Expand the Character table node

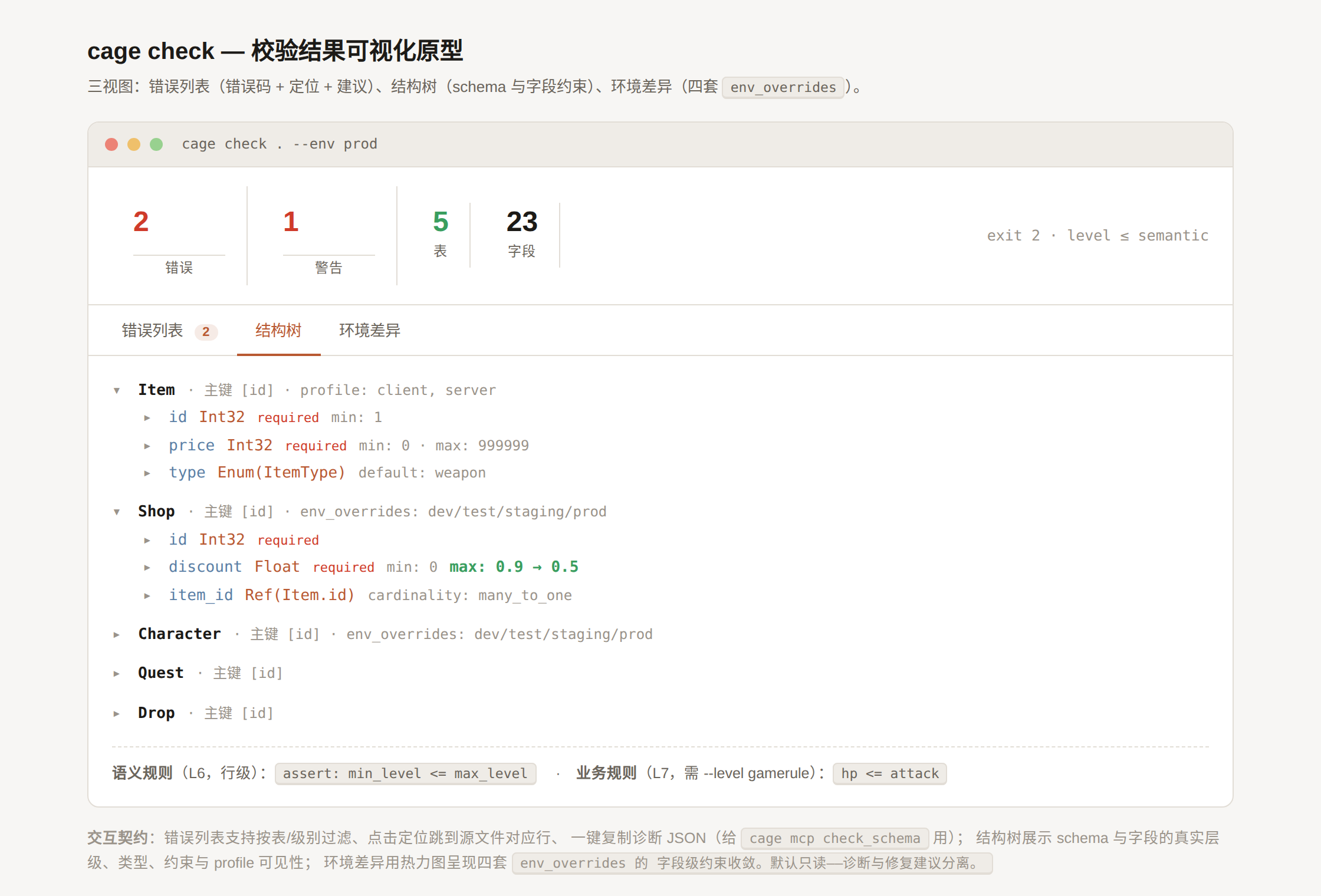tap(117, 634)
